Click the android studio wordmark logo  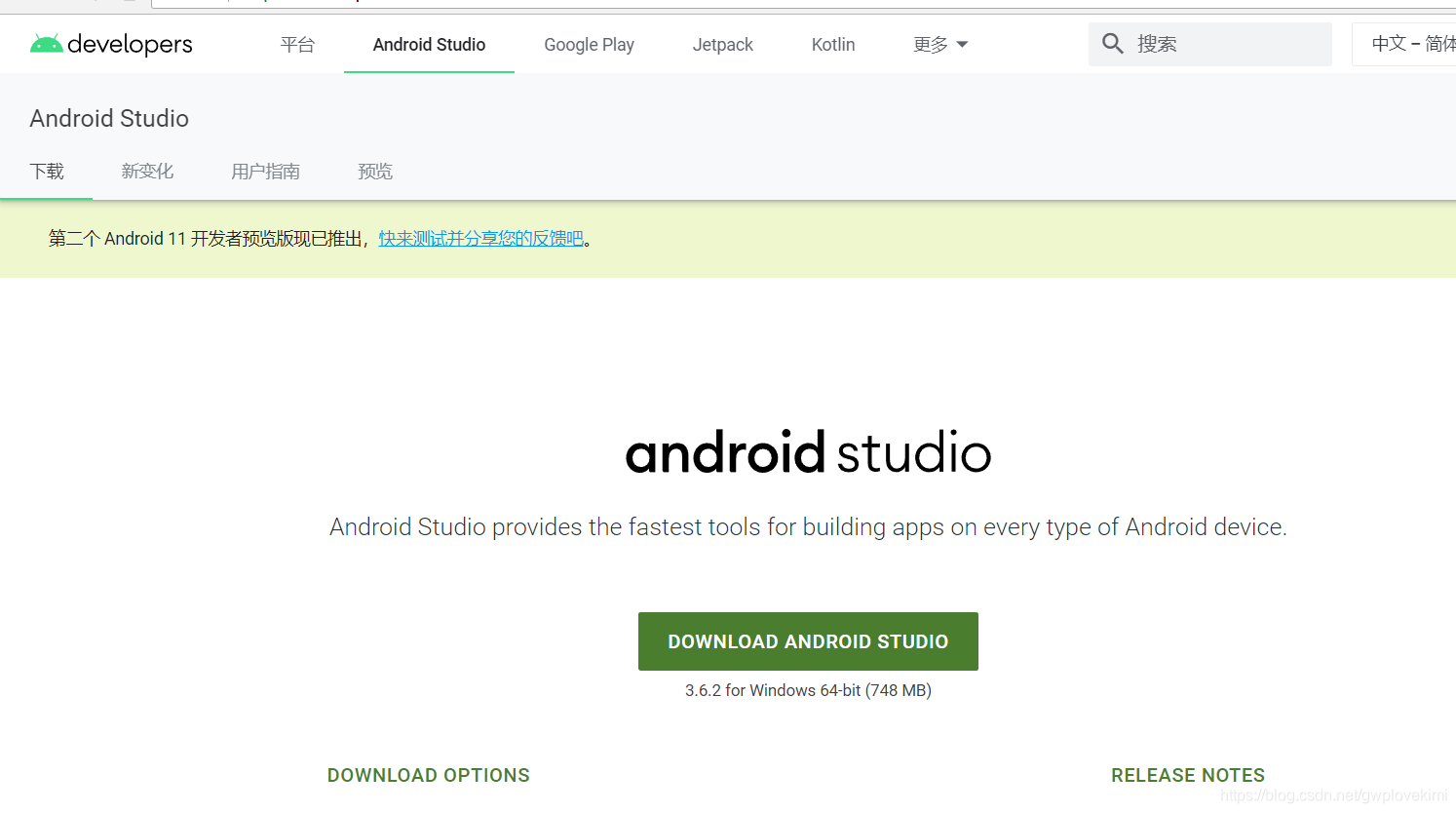[x=808, y=452]
